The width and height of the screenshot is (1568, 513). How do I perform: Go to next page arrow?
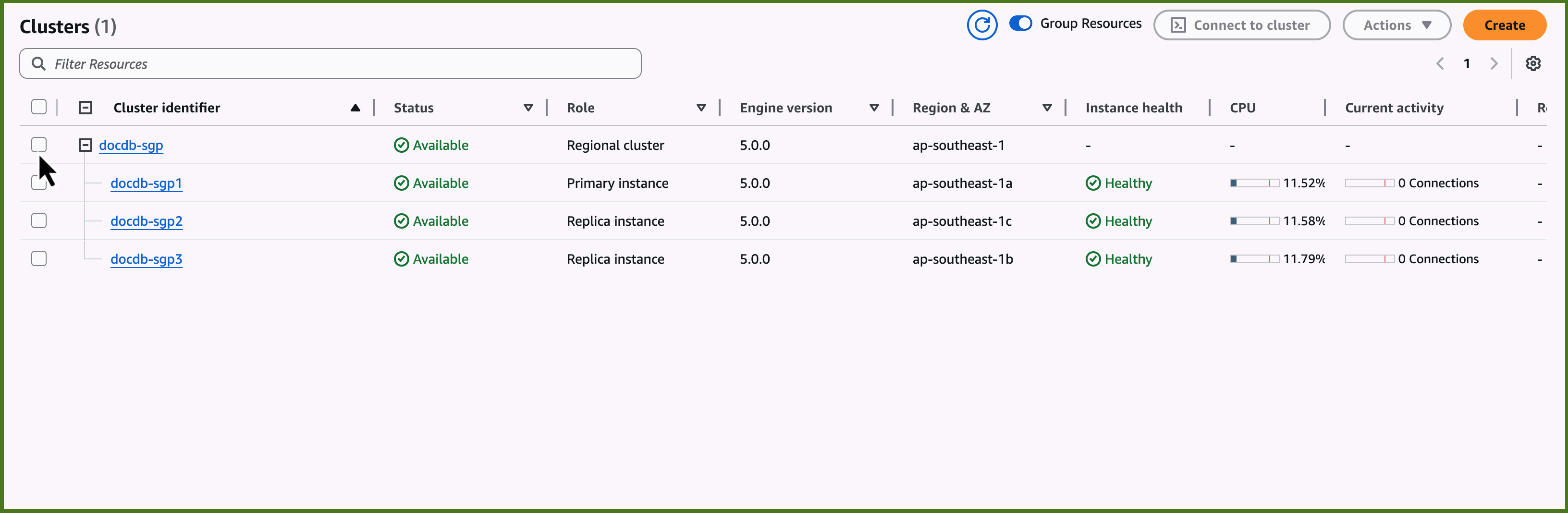[1494, 63]
